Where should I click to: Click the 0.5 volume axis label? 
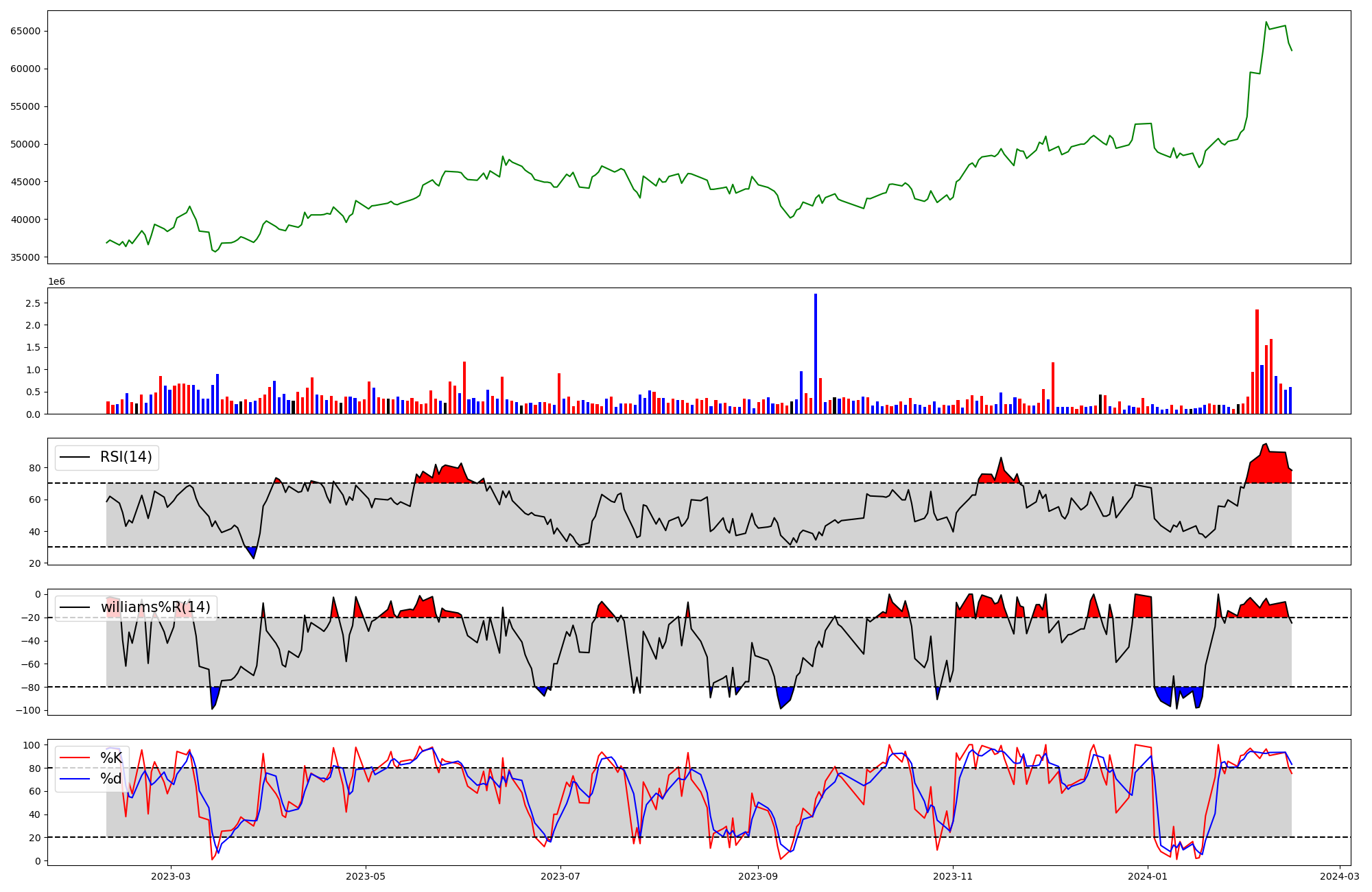(x=33, y=392)
